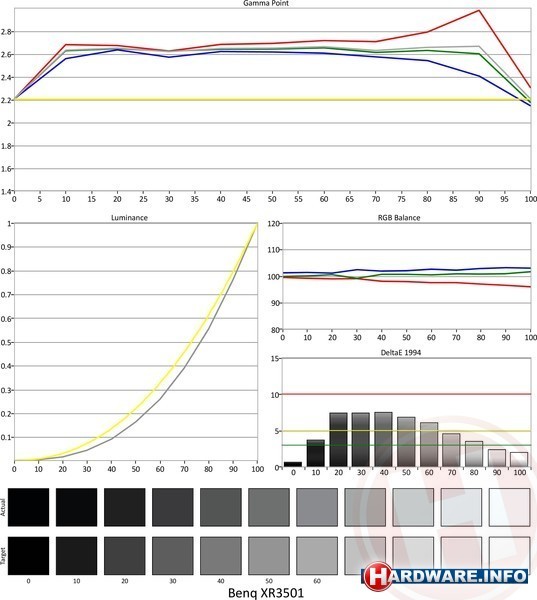This screenshot has width=537, height=600.
Task: Click the yellow threshold line at DeltaE 5
Action: pos(406,431)
